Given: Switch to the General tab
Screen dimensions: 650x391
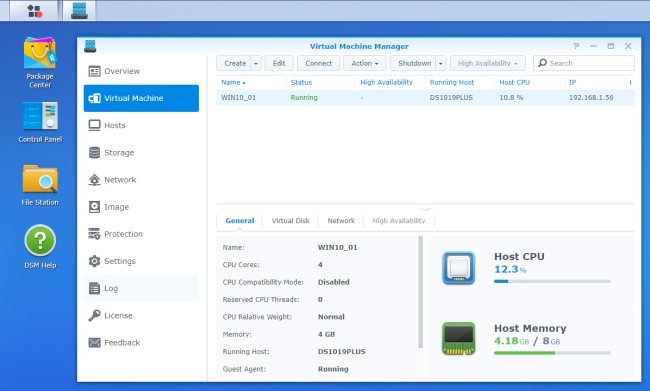Looking at the screenshot, I should click(x=240, y=221).
